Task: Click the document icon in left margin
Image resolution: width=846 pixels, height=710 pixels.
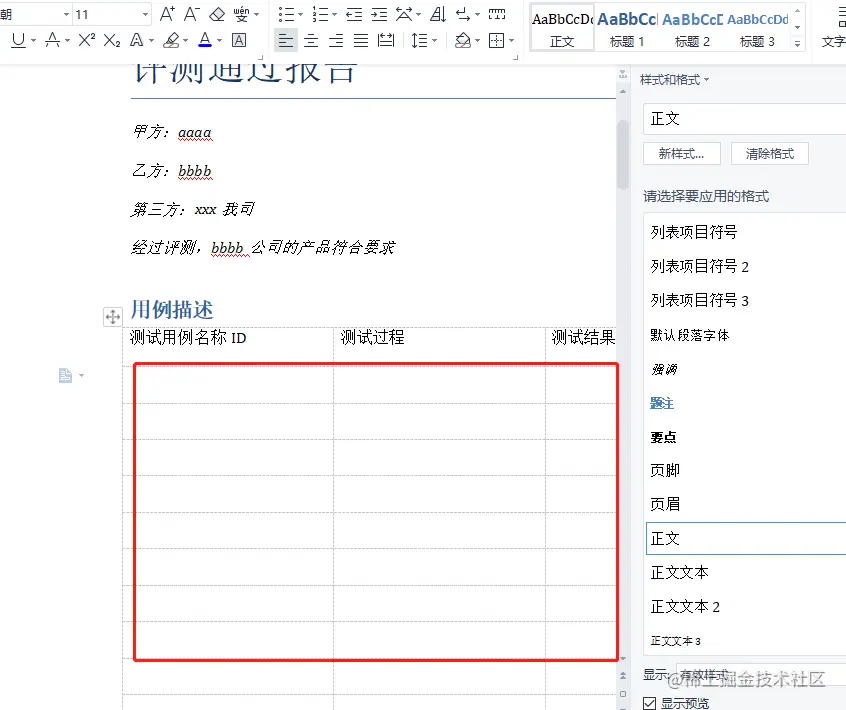Action: 65,375
